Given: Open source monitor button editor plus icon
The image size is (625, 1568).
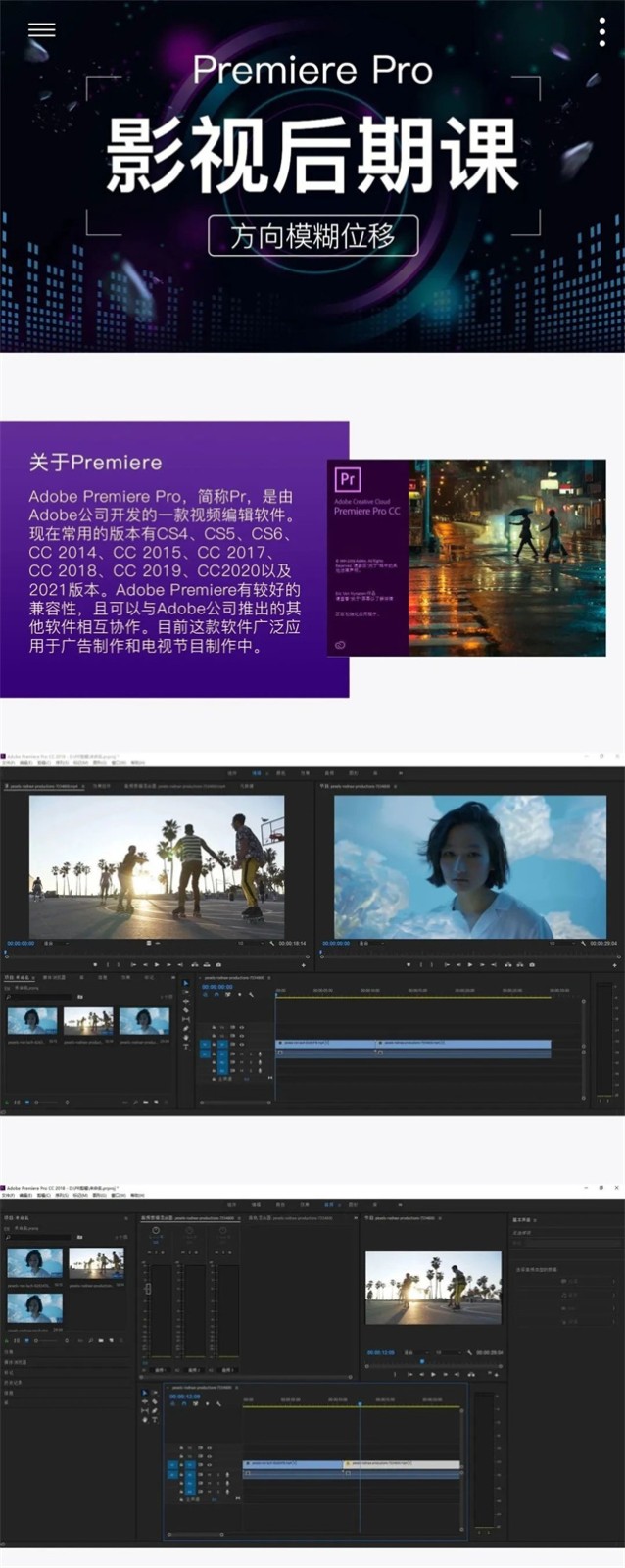Looking at the screenshot, I should (x=303, y=965).
